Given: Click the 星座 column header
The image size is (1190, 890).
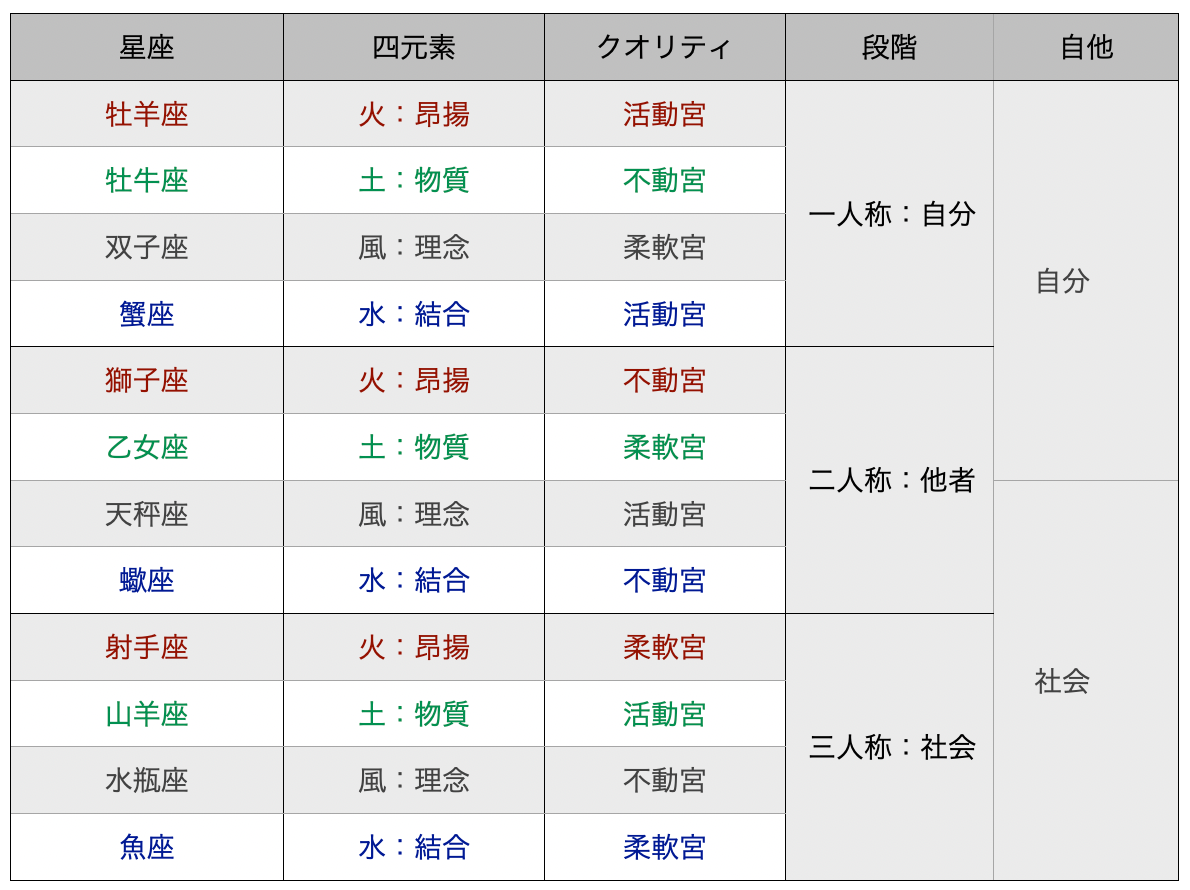Looking at the screenshot, I should tap(147, 47).
